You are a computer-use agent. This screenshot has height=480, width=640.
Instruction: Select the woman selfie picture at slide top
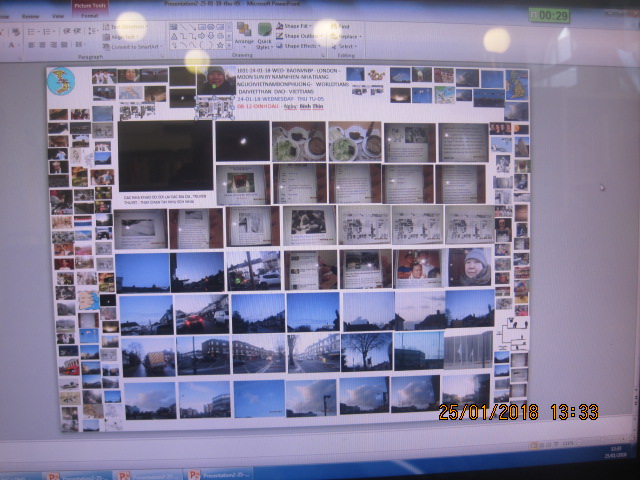(x=216, y=80)
